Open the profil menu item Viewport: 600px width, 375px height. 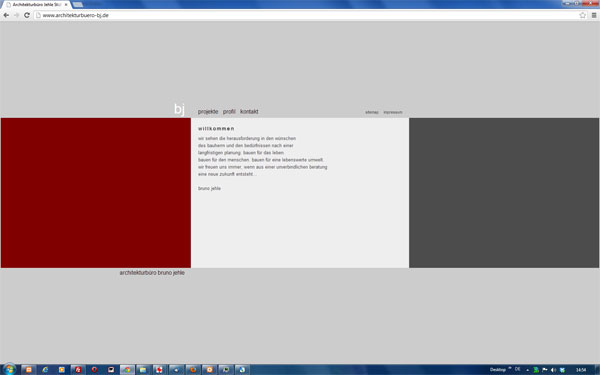229,112
